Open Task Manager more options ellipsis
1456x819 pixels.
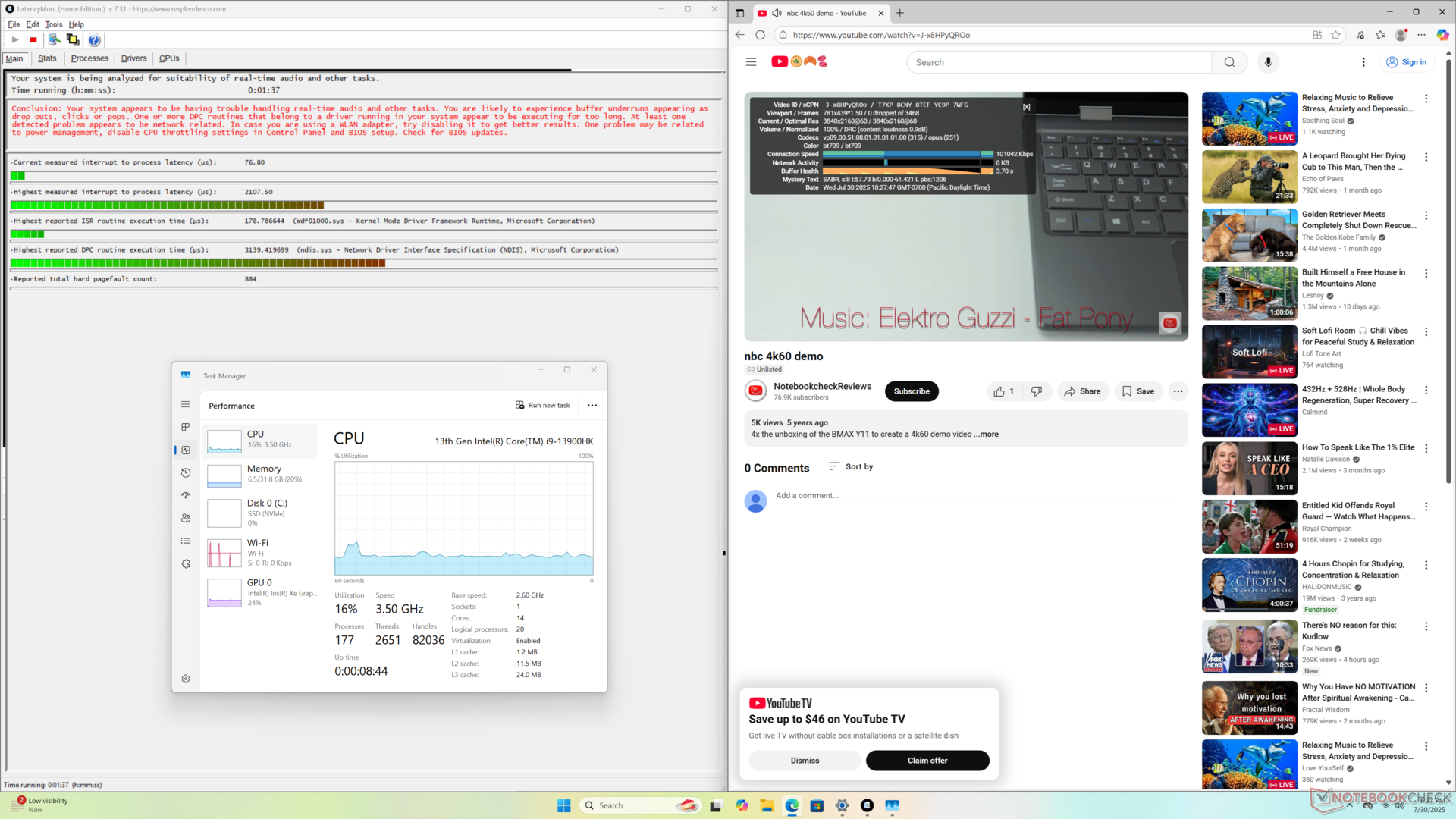[x=592, y=405]
